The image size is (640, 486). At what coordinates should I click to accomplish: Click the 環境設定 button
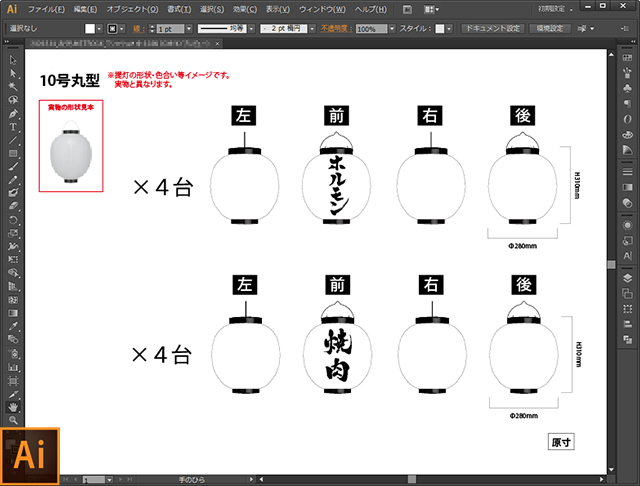coord(549,29)
